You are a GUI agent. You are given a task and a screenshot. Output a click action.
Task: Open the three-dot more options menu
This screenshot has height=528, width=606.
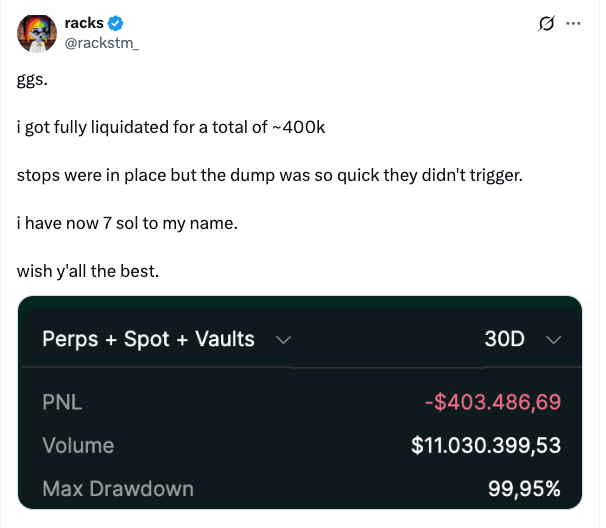[x=573, y=23]
